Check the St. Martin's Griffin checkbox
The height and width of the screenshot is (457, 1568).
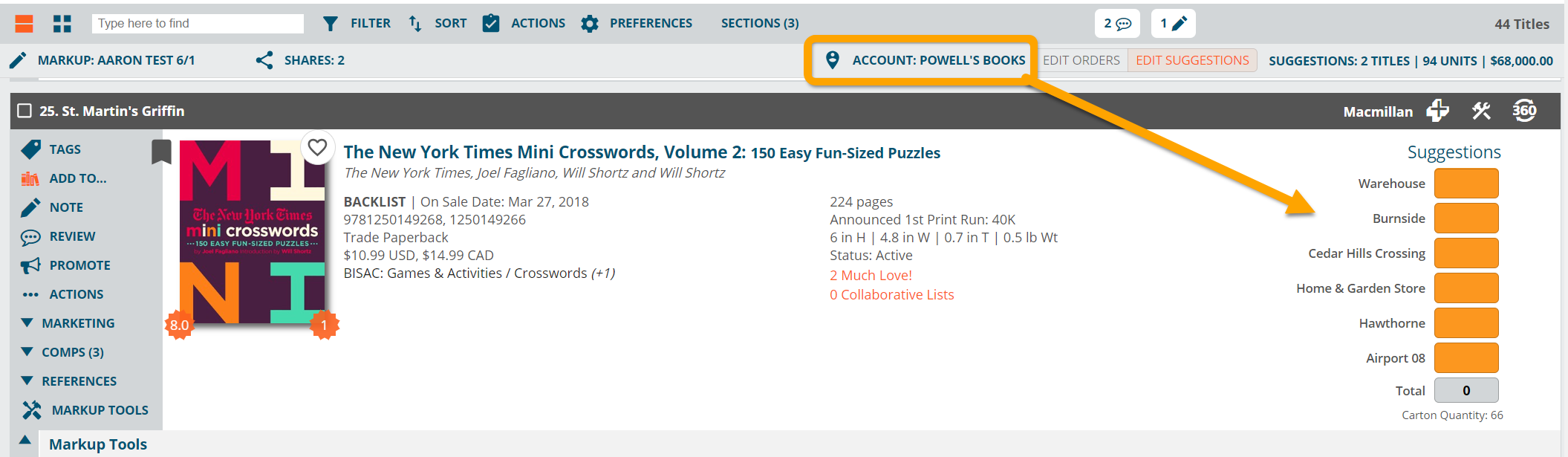coord(25,111)
